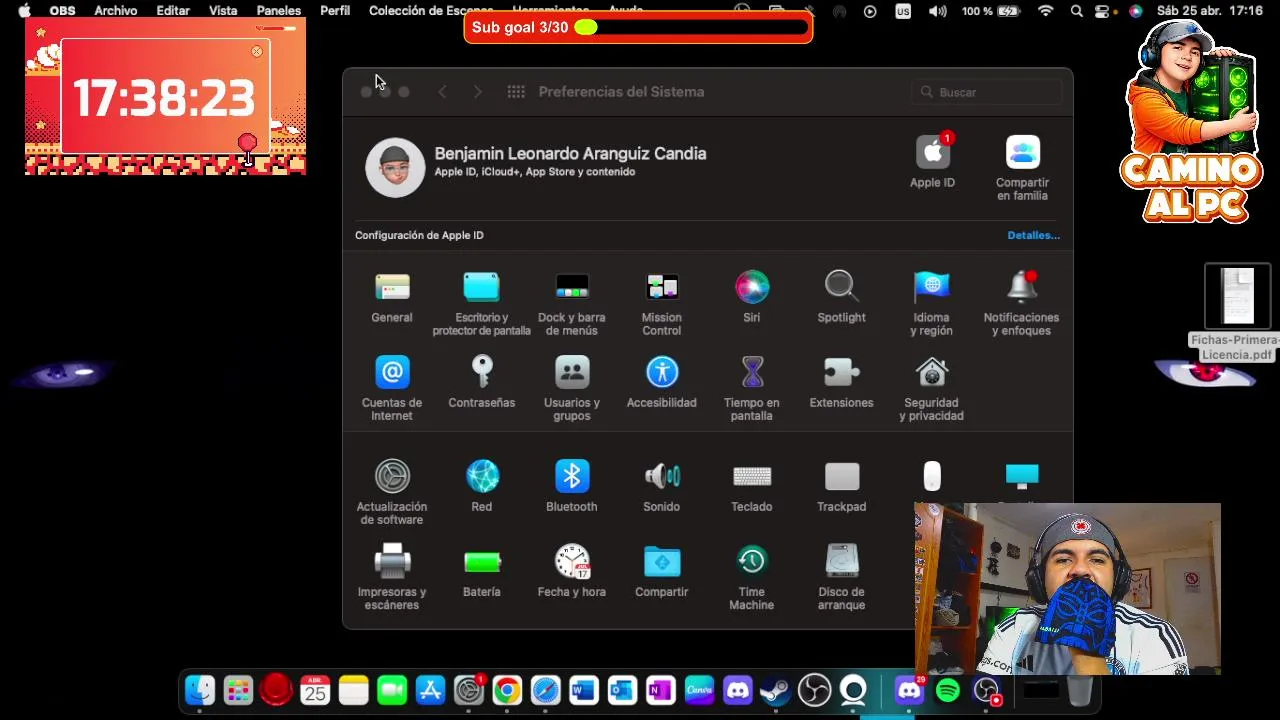The height and width of the screenshot is (720, 1280).
Task: Open Time Machine preferences
Action: [x=752, y=577]
